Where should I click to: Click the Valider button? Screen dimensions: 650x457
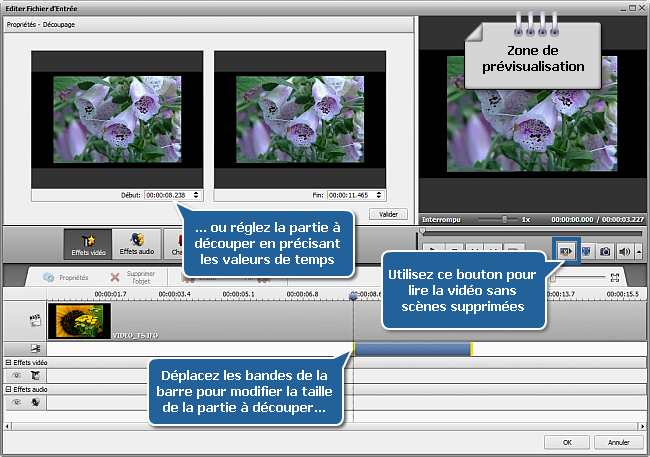[388, 214]
